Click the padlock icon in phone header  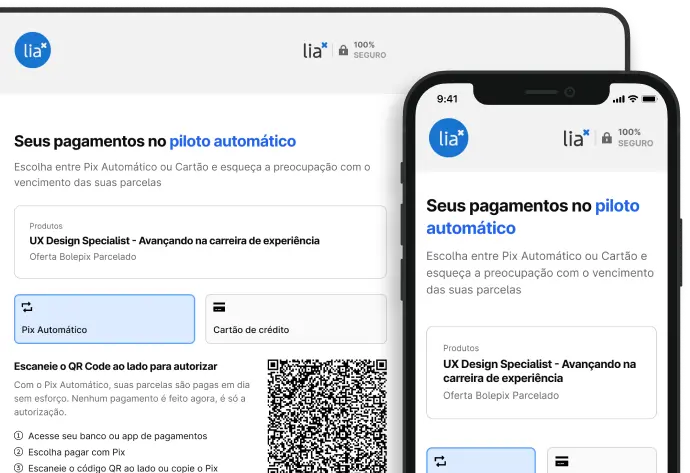pos(607,138)
